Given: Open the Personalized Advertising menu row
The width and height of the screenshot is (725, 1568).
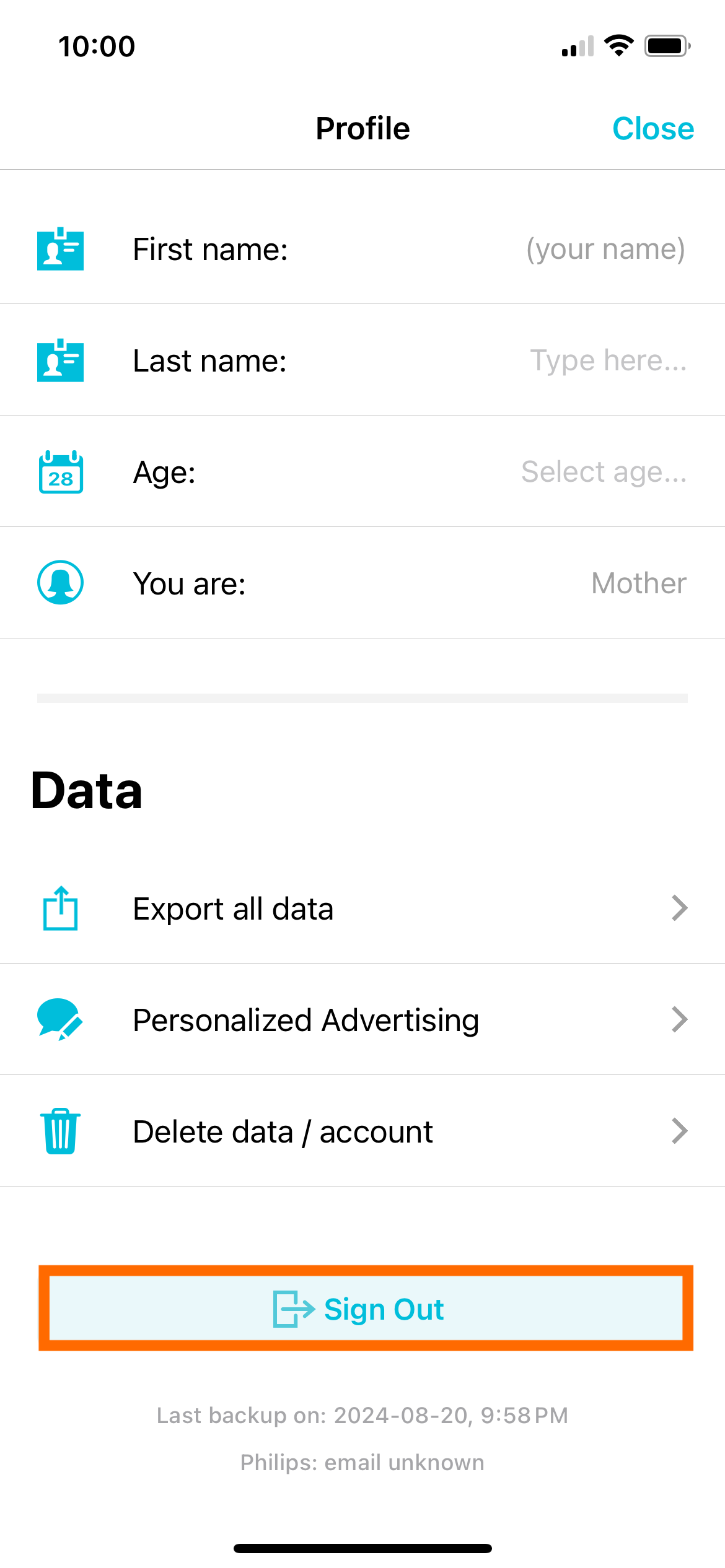Looking at the screenshot, I should (x=362, y=1019).
